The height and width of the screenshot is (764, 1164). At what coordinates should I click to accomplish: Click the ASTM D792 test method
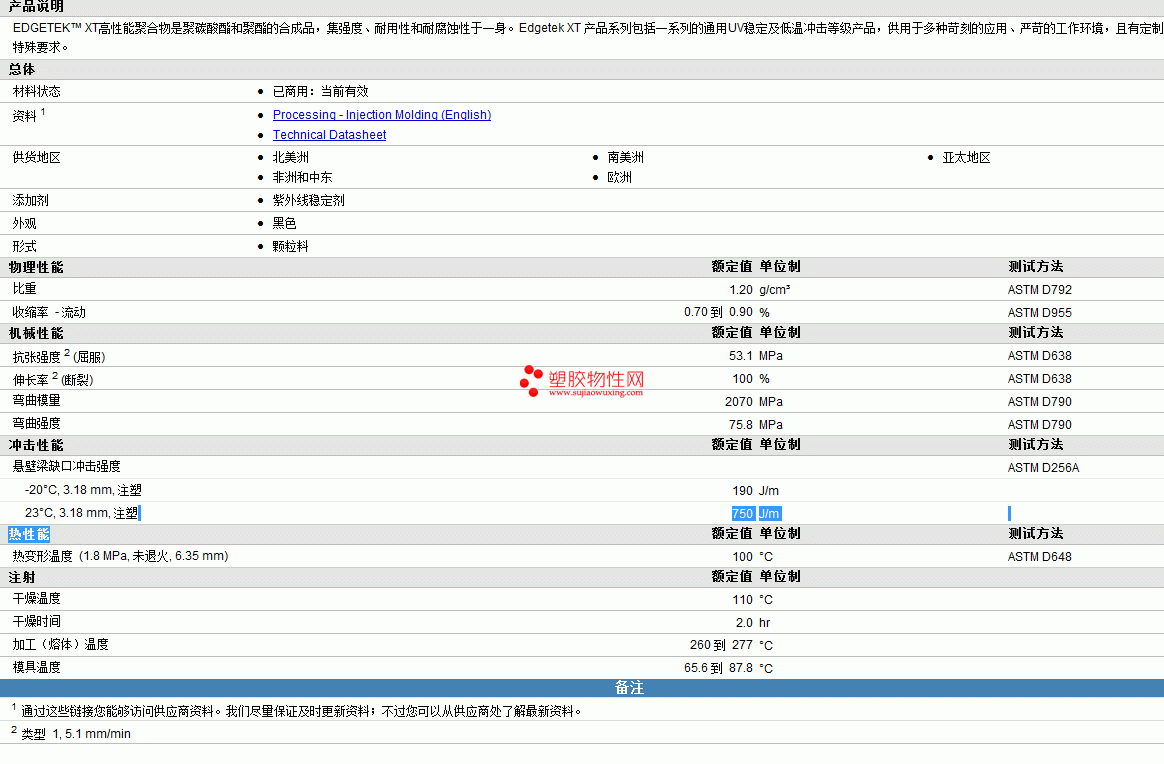tap(1039, 290)
